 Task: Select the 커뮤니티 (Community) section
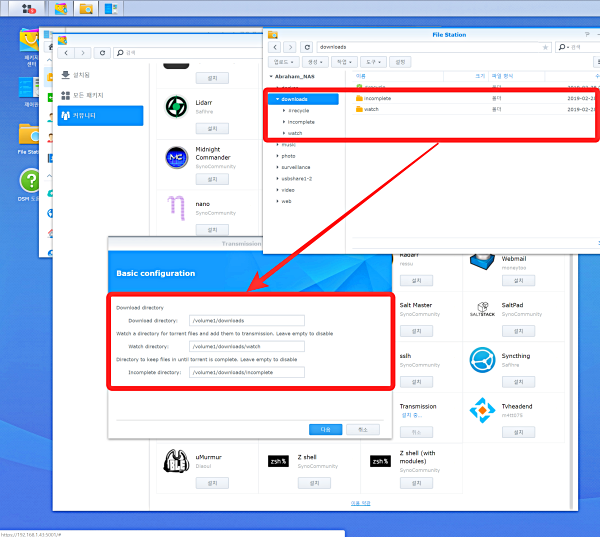[x=100, y=116]
